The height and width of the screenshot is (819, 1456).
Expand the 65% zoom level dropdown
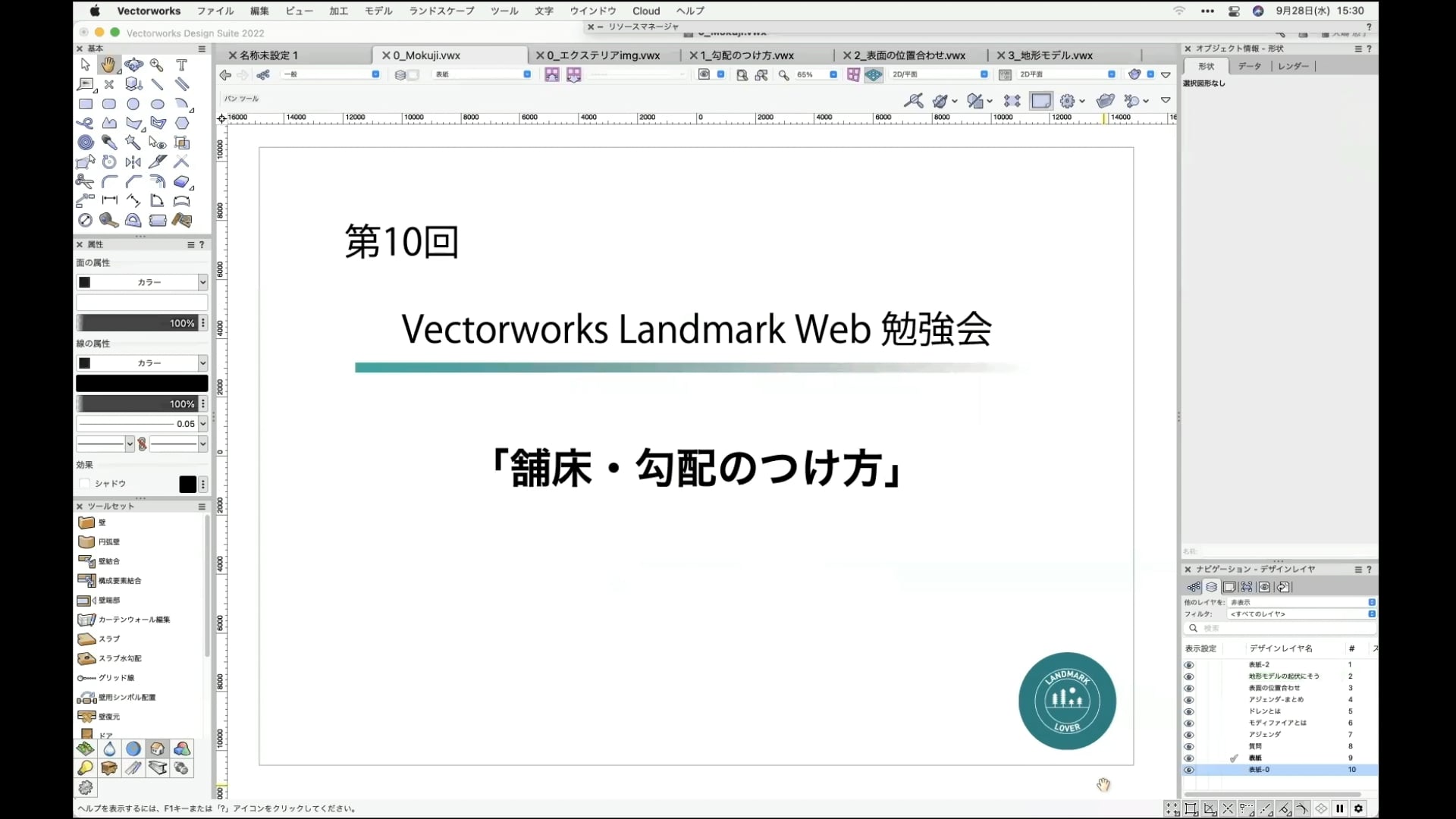pyautogui.click(x=833, y=74)
